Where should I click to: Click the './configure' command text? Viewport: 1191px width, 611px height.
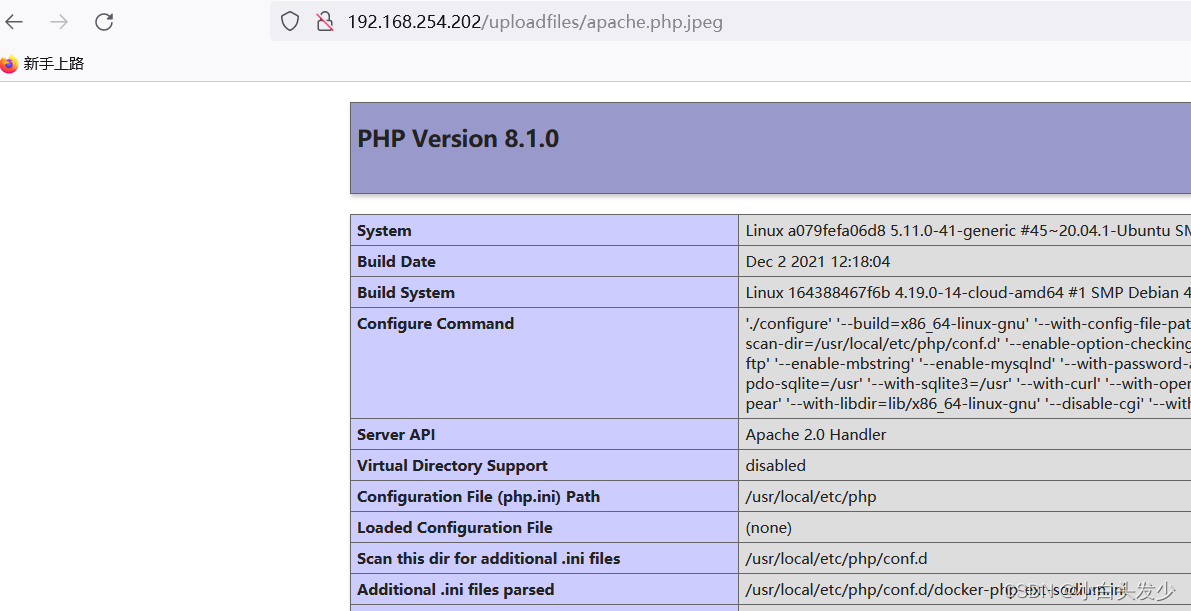click(x=968, y=363)
